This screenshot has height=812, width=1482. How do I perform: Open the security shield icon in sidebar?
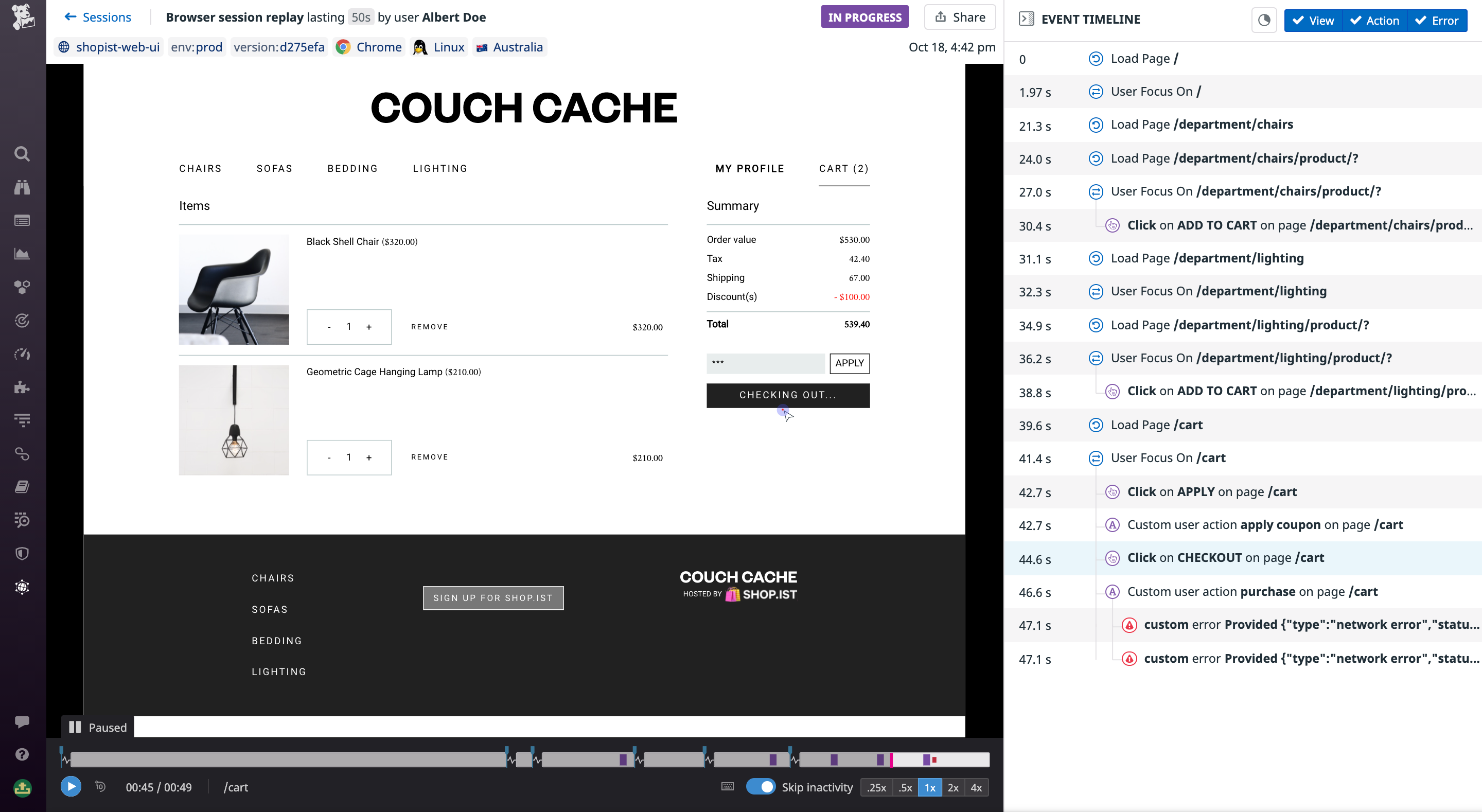(x=22, y=554)
